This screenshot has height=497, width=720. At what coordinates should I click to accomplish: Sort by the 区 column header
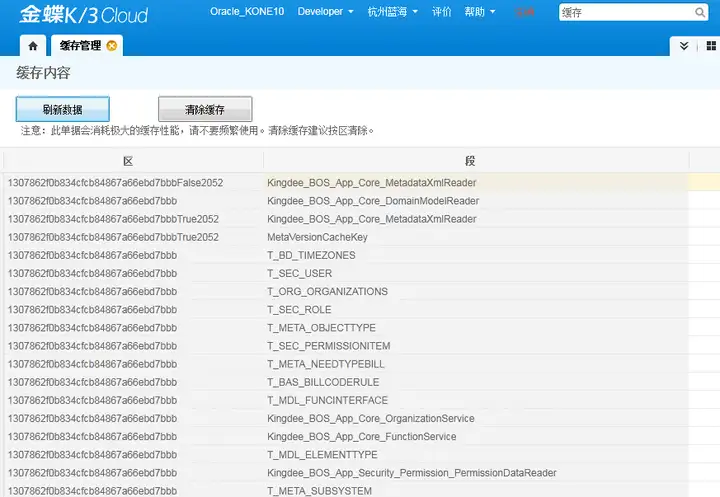pos(128,161)
